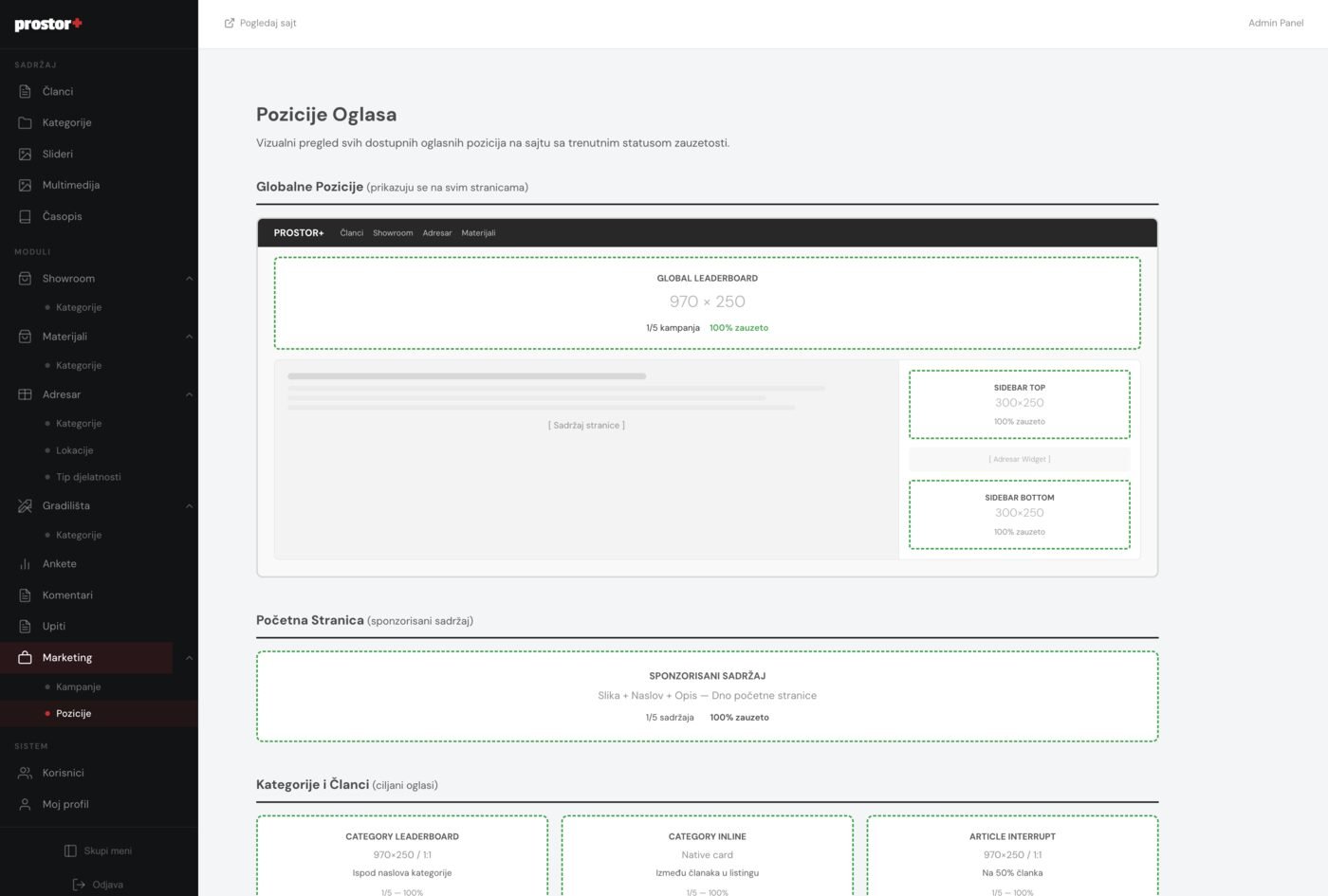Select the Article Interrupt position card

1012,855
